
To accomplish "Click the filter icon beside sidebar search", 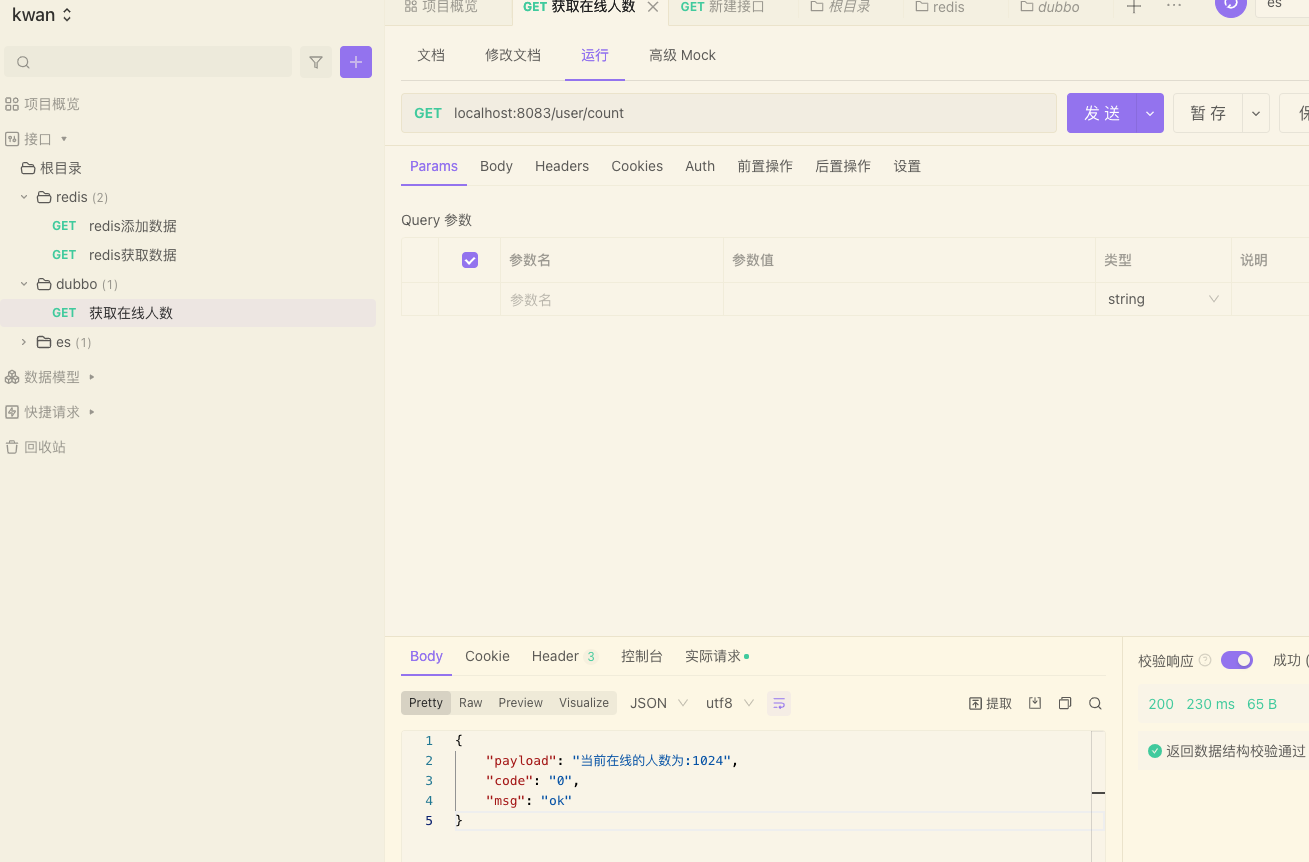I will pyautogui.click(x=316, y=62).
